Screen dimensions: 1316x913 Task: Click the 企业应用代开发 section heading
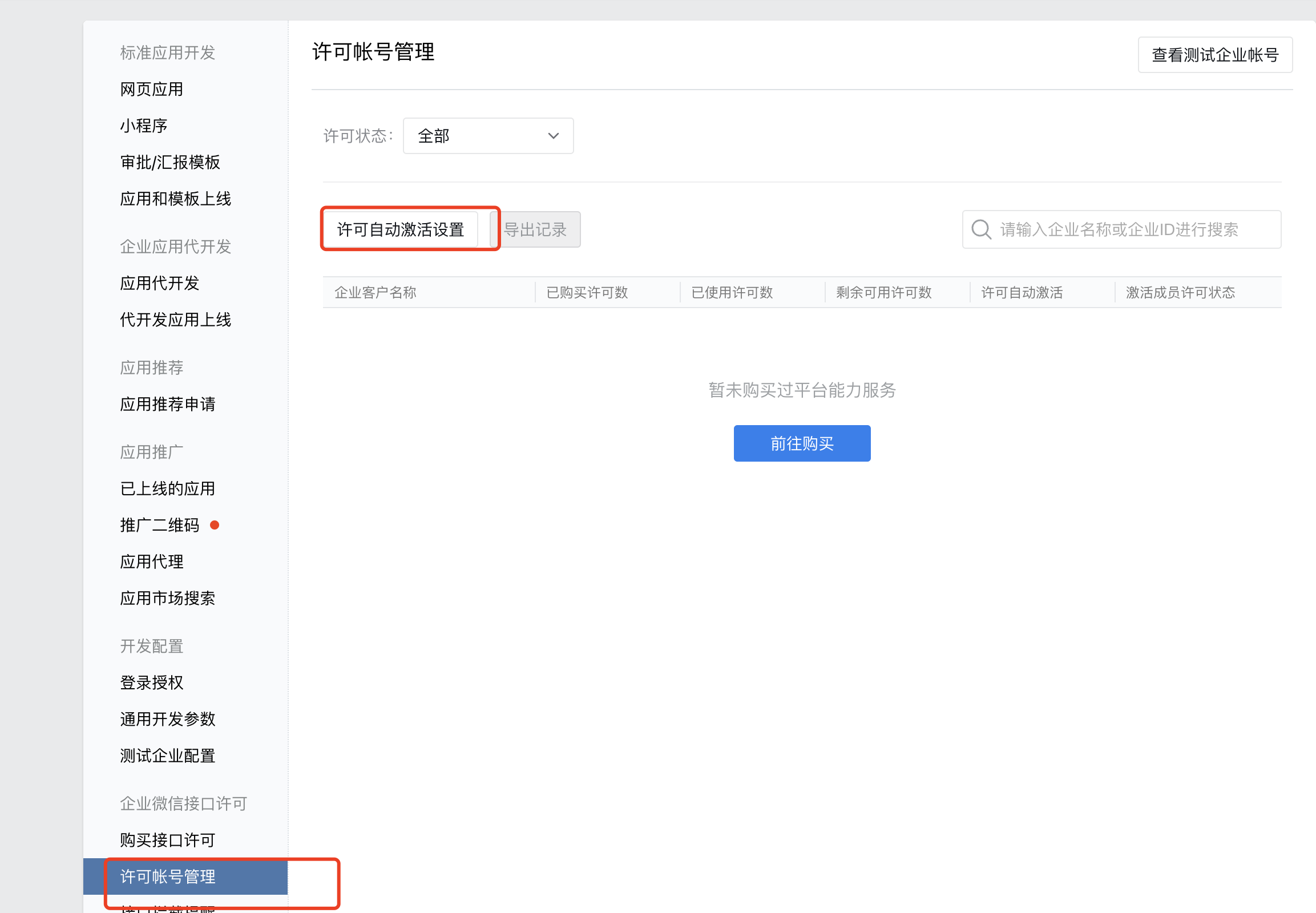[x=176, y=247]
